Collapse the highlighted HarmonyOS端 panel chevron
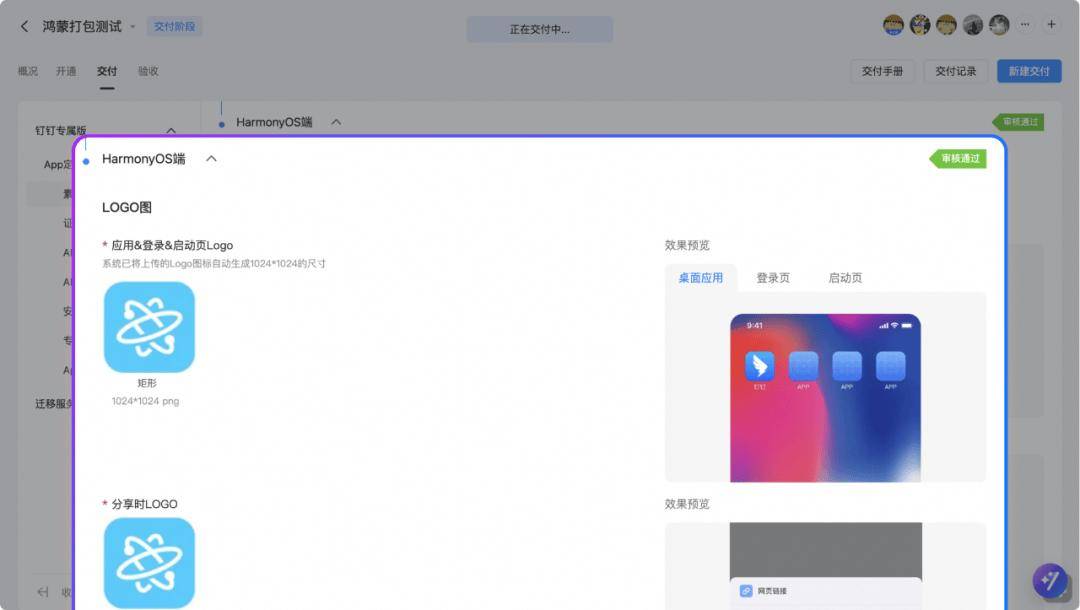 211,158
